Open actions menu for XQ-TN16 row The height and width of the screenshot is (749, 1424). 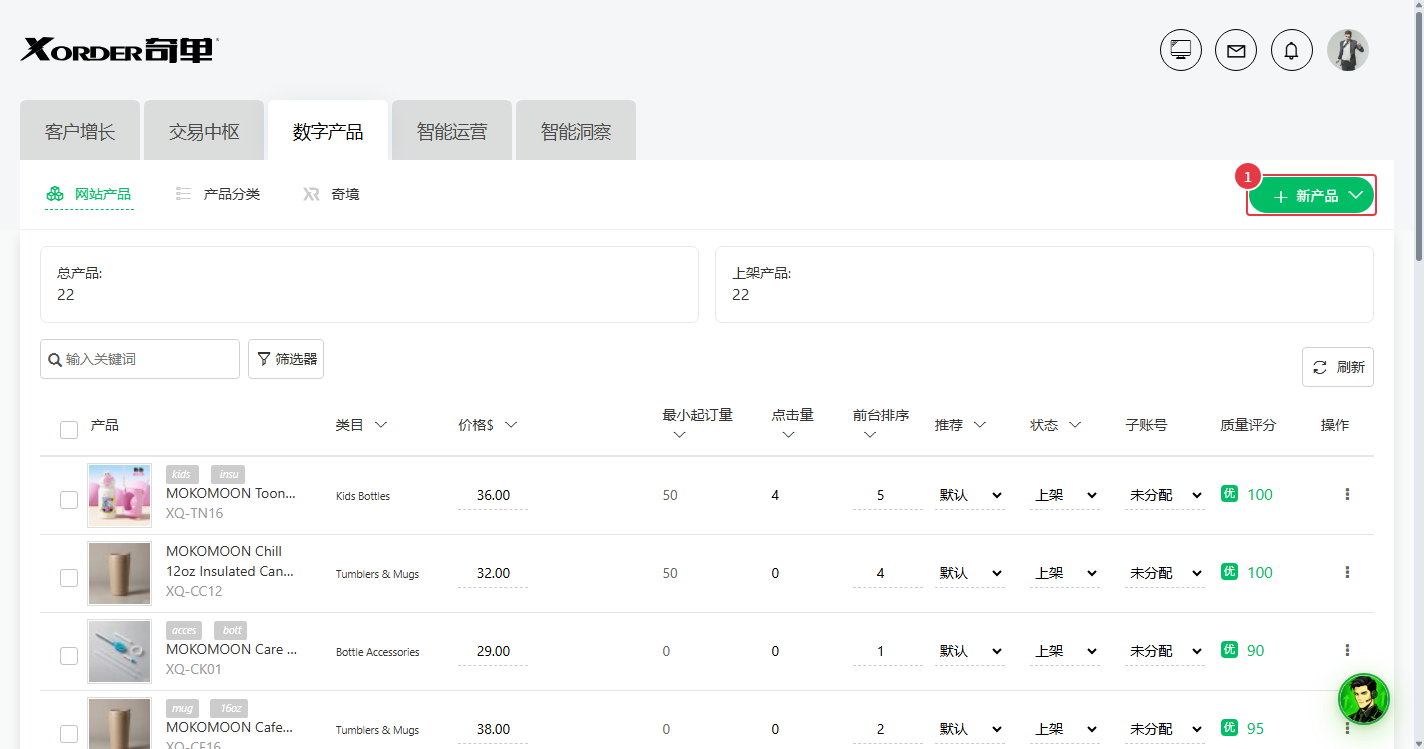point(1347,494)
